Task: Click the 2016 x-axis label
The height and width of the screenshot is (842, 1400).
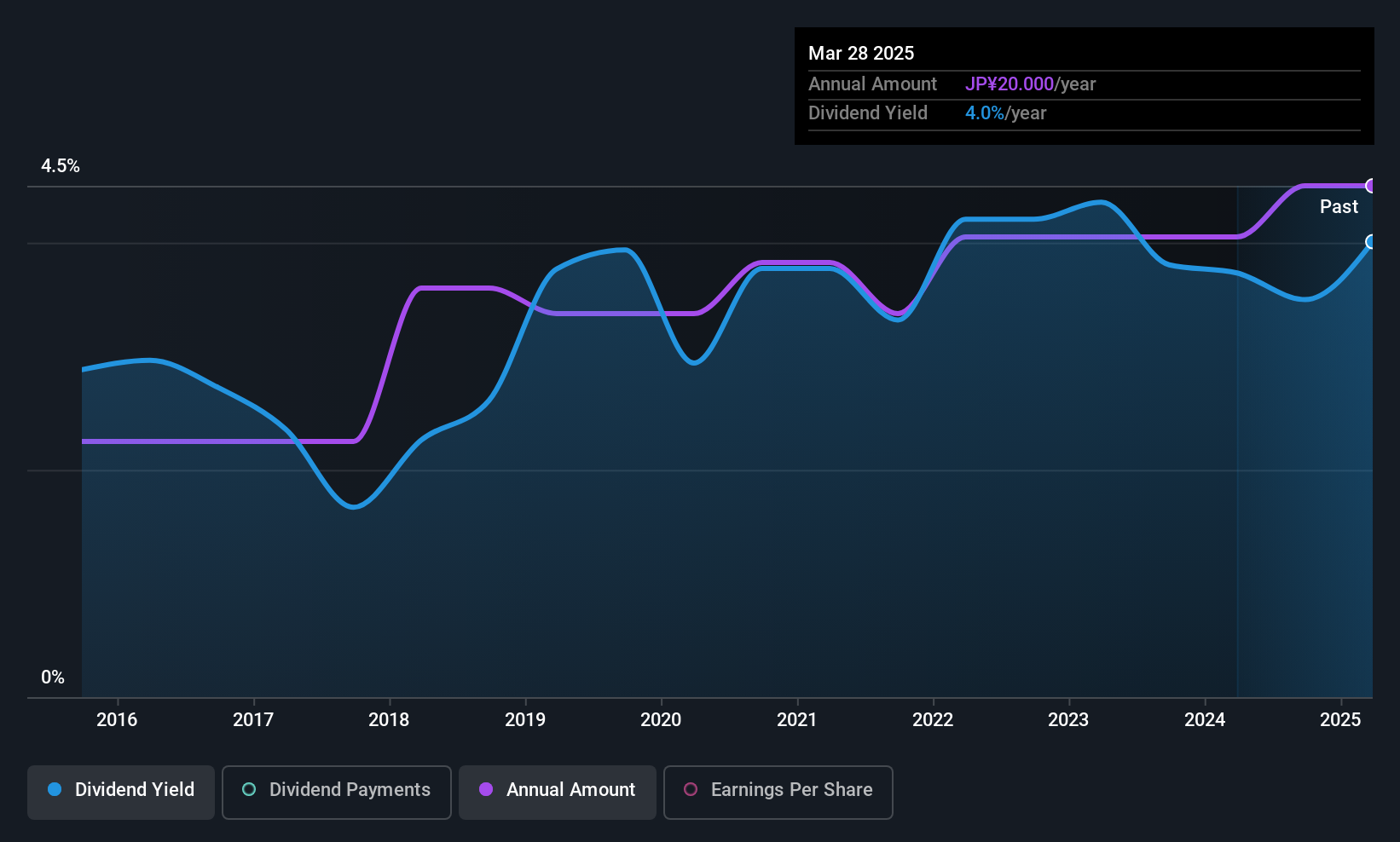Action: (117, 719)
